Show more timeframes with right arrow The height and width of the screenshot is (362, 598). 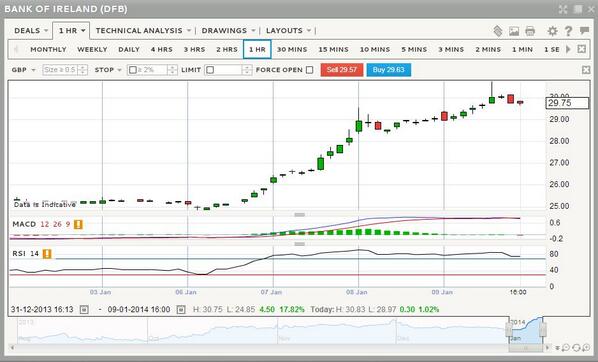point(568,49)
